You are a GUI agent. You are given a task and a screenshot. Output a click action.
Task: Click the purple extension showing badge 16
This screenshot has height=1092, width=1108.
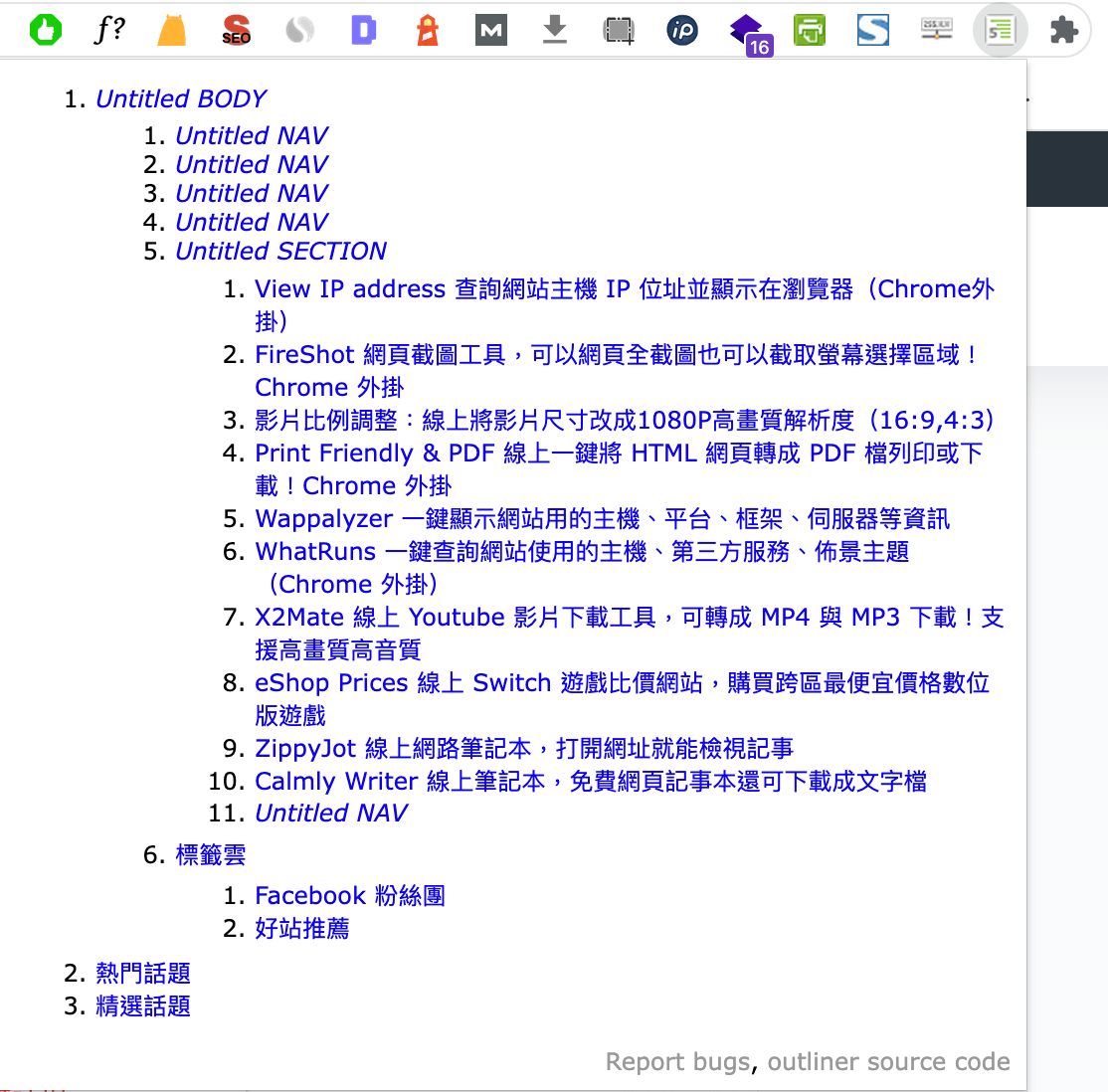click(x=746, y=30)
